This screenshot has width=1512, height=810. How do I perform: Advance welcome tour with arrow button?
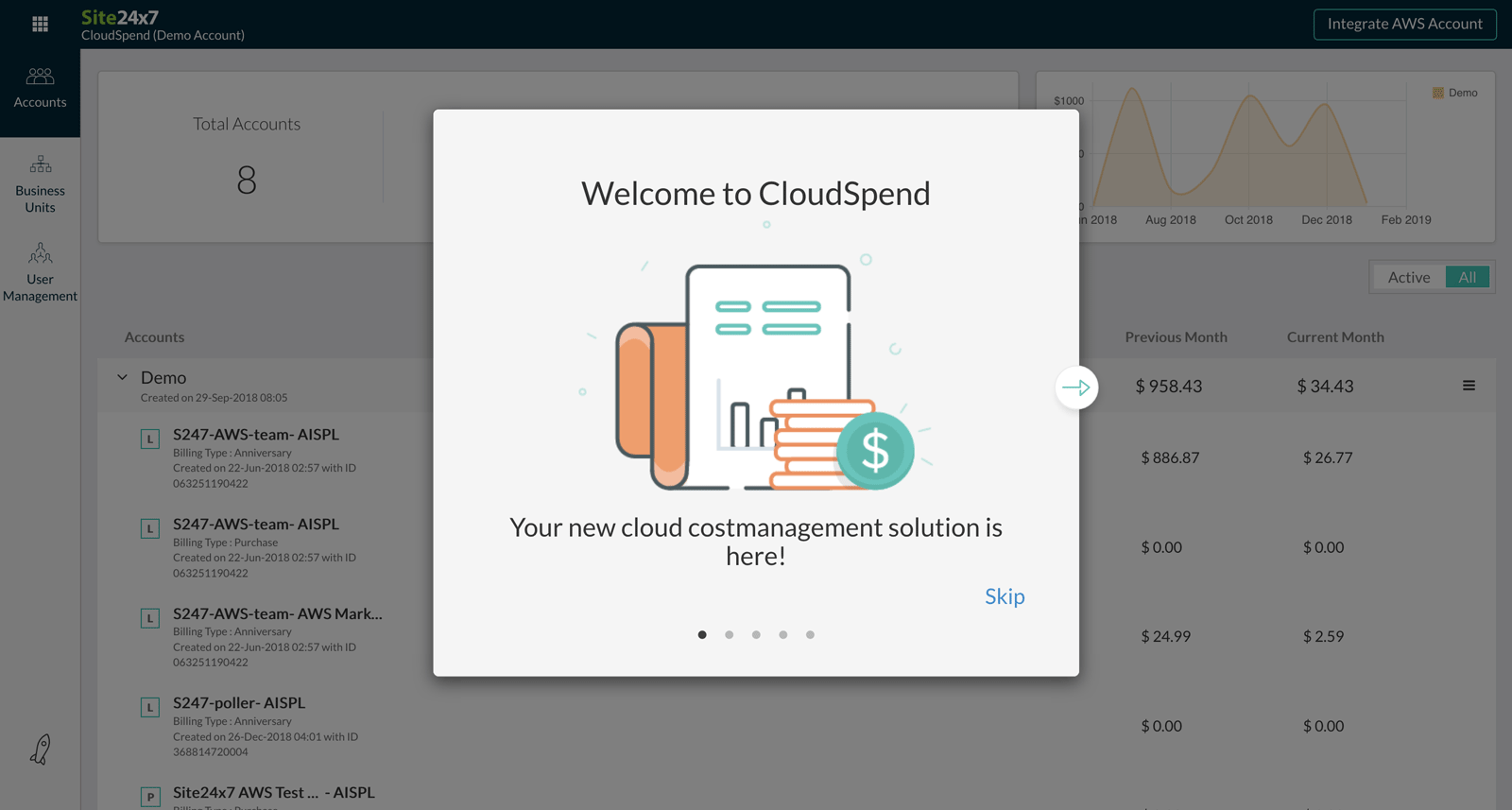click(1076, 388)
